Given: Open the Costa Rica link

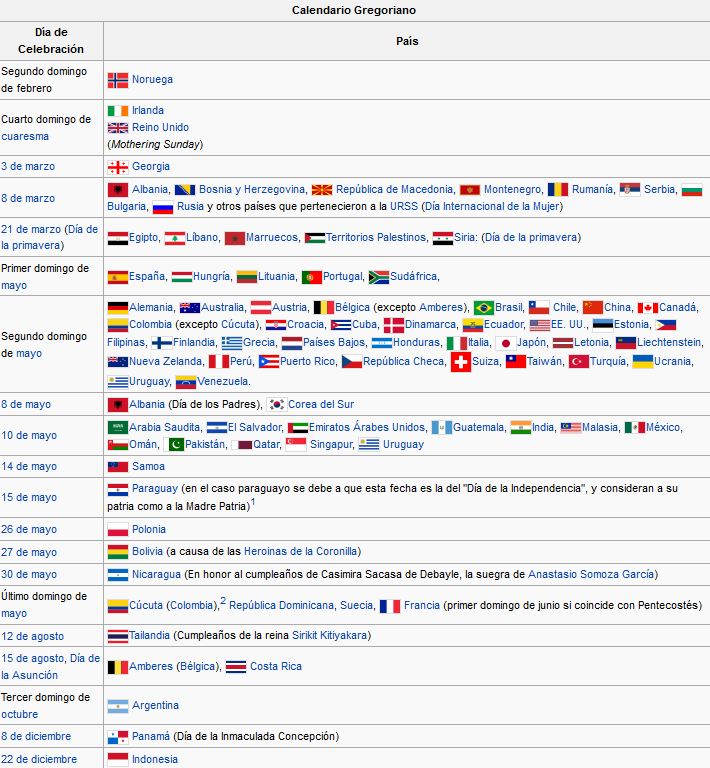Looking at the screenshot, I should coord(276,667).
